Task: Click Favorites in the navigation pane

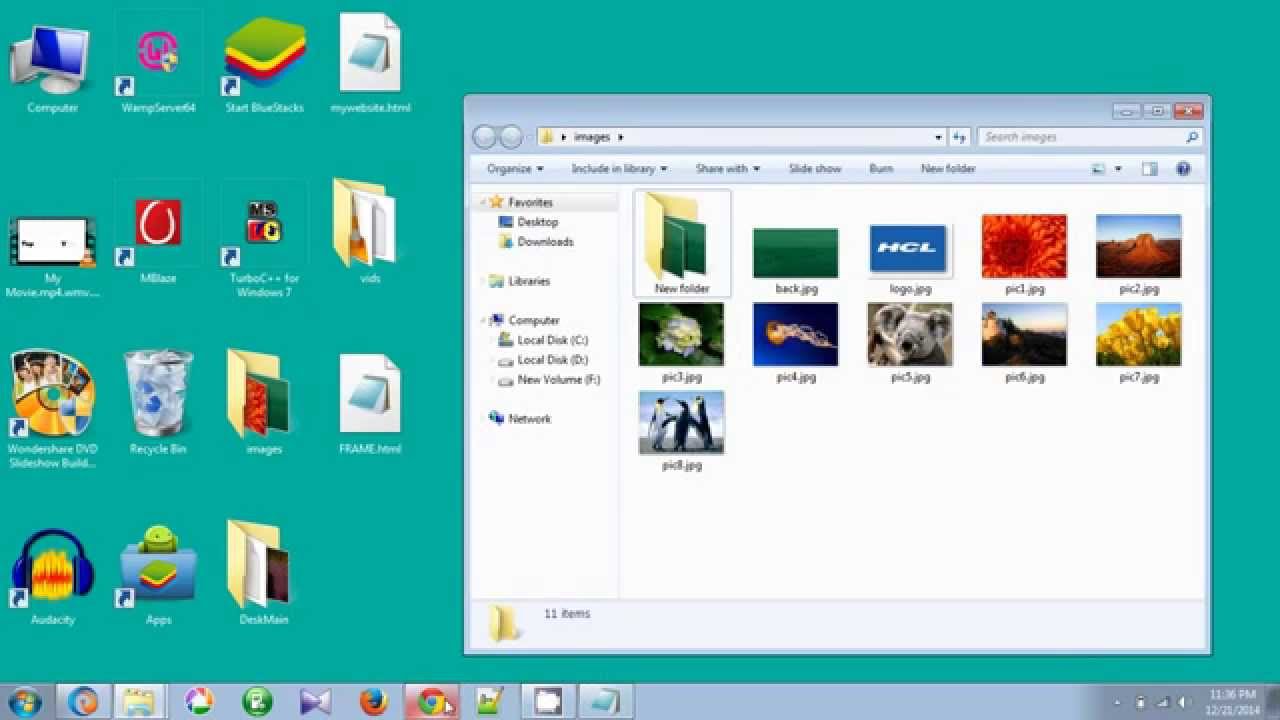Action: [529, 202]
